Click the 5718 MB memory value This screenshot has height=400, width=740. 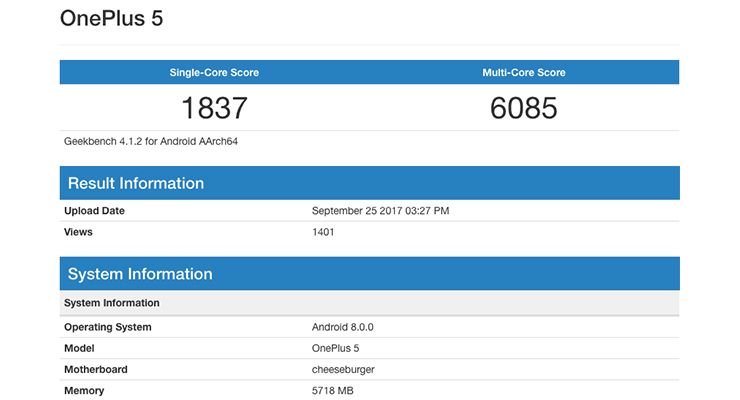click(x=333, y=390)
